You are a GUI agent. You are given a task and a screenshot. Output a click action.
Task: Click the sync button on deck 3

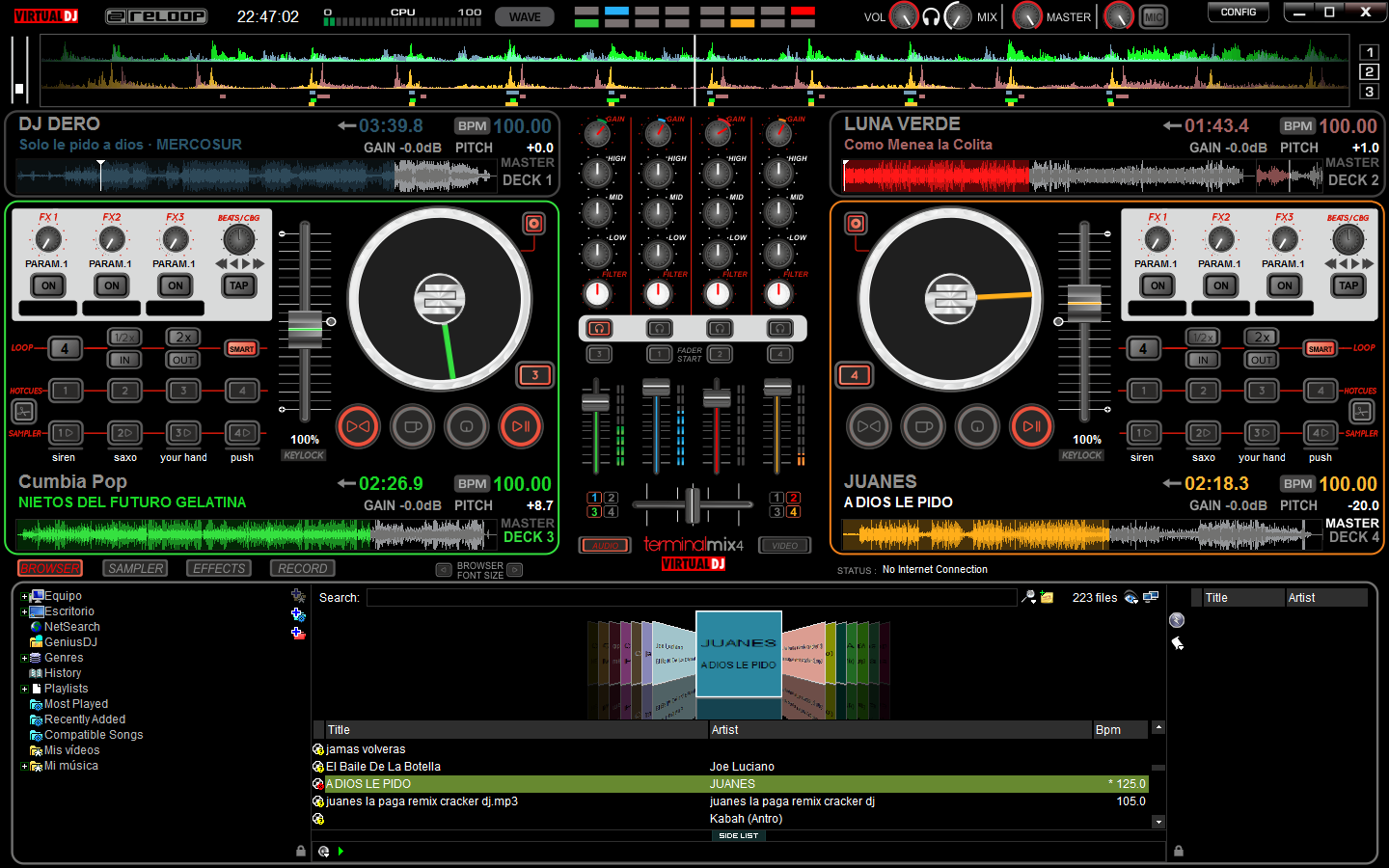point(358,426)
